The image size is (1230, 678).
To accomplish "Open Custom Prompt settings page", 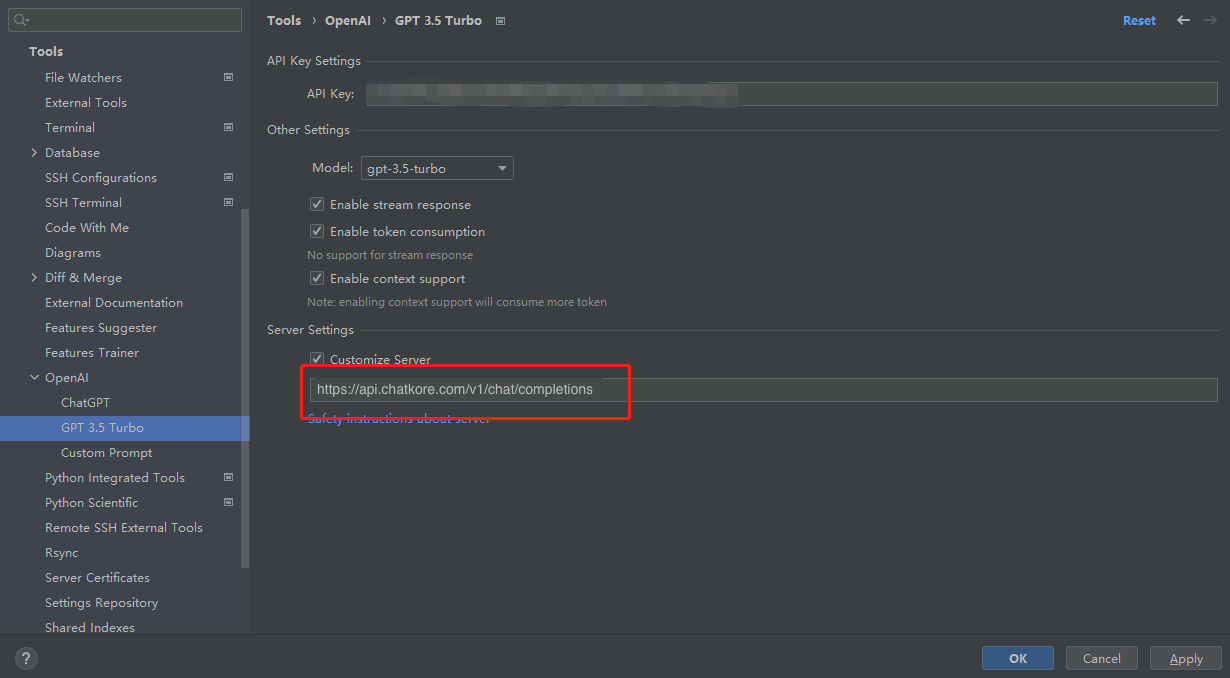I will click(106, 452).
